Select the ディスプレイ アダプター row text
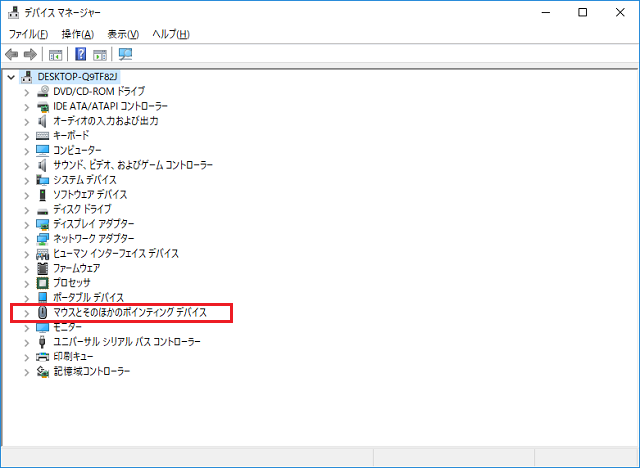Viewport: 640px width, 468px height. (x=93, y=224)
